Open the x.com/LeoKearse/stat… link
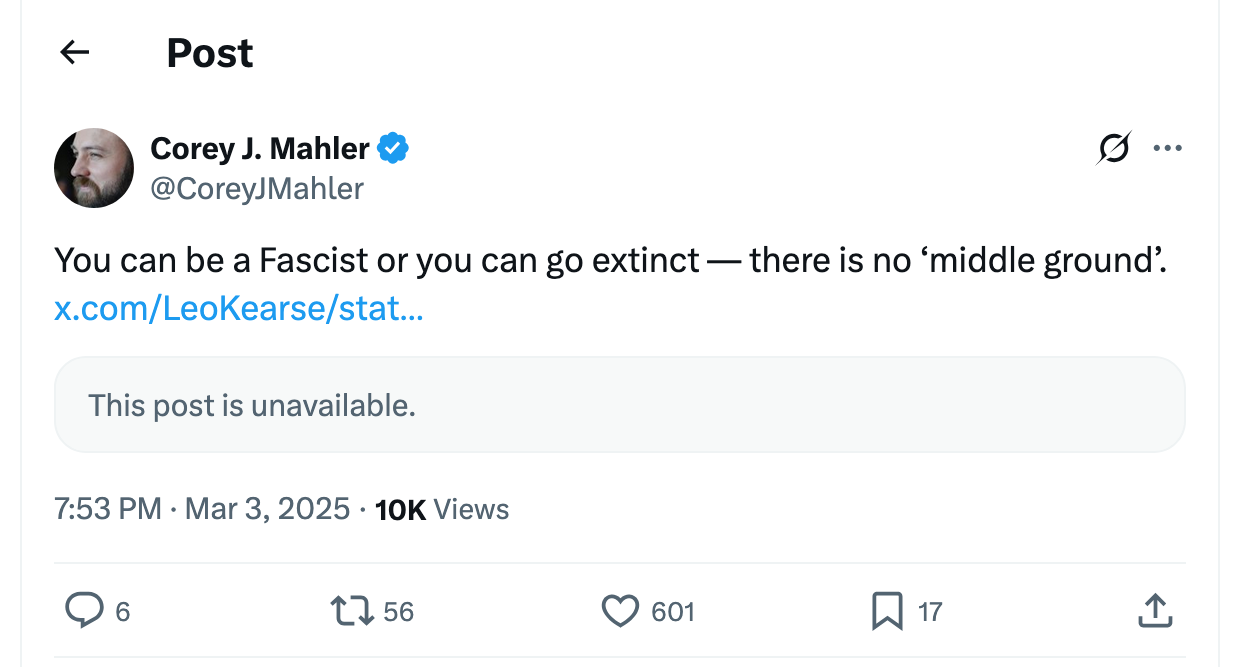1237x667 pixels. 239,309
